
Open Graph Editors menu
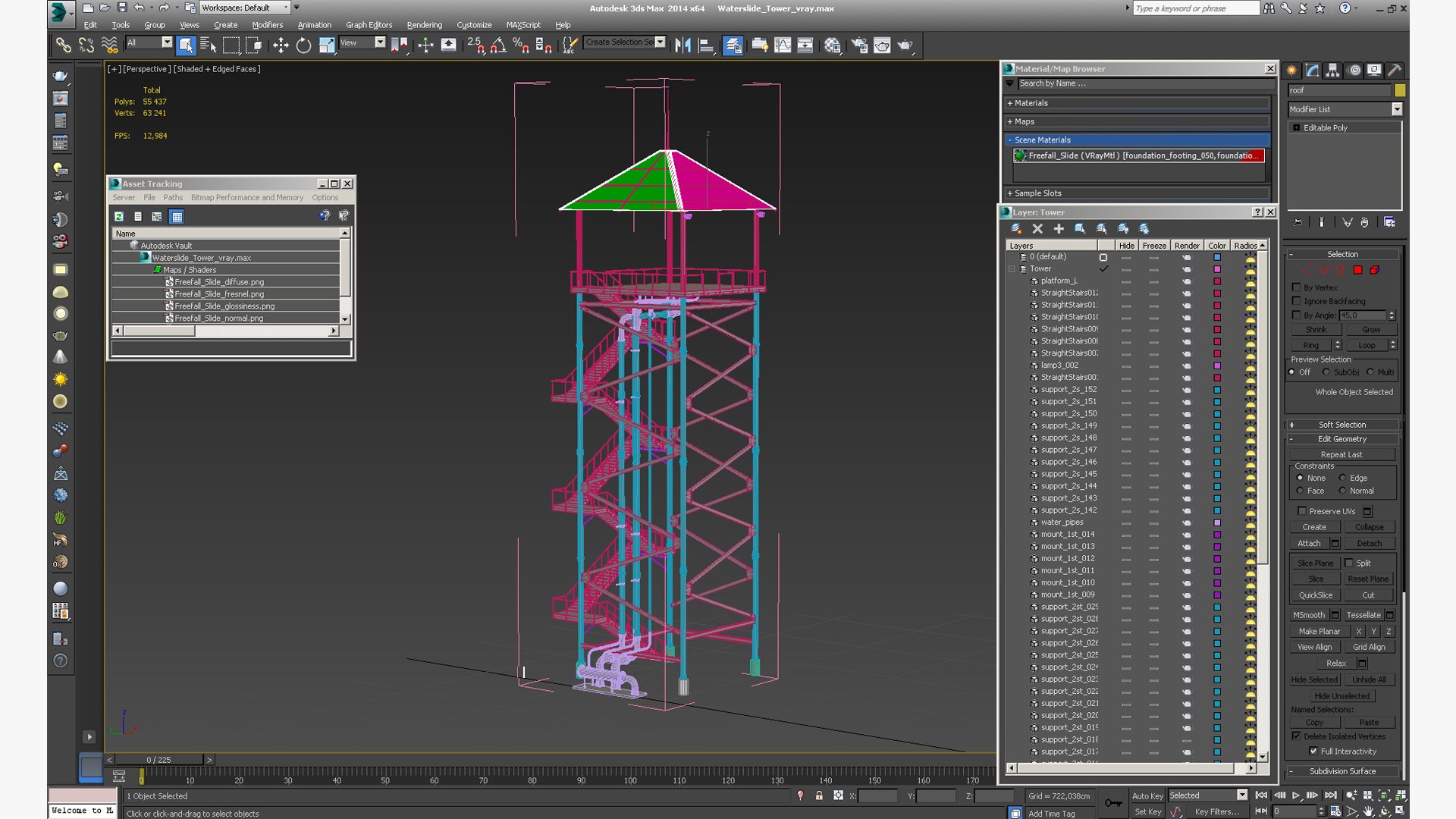coord(369,25)
